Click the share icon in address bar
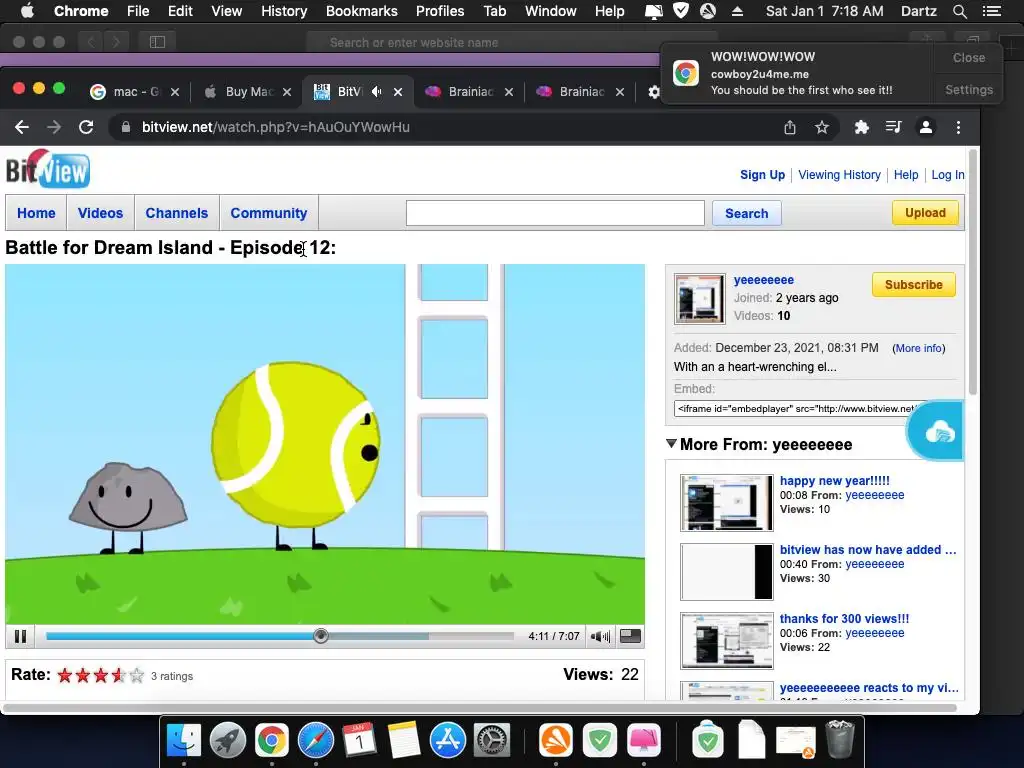Image resolution: width=1024 pixels, height=768 pixels. coord(790,127)
